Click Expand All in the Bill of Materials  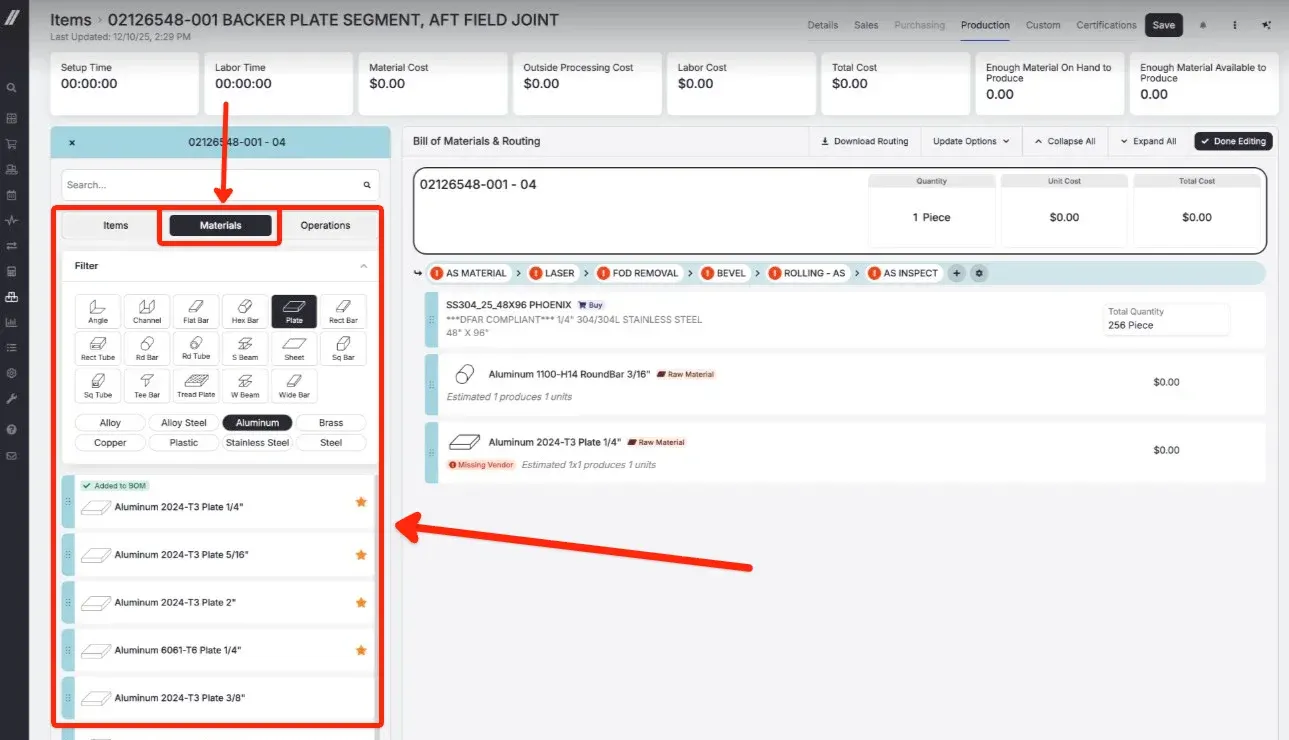pyautogui.click(x=1146, y=141)
